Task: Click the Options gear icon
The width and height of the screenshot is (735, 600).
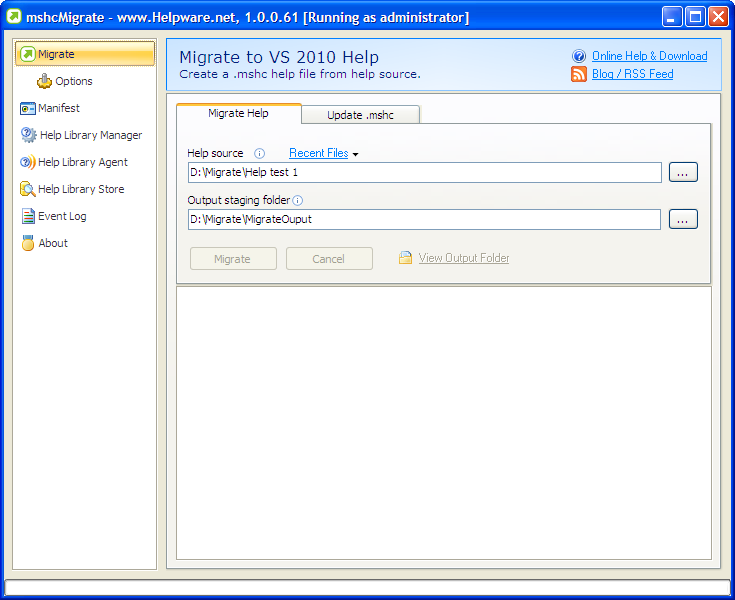Action: pyautogui.click(x=44, y=81)
